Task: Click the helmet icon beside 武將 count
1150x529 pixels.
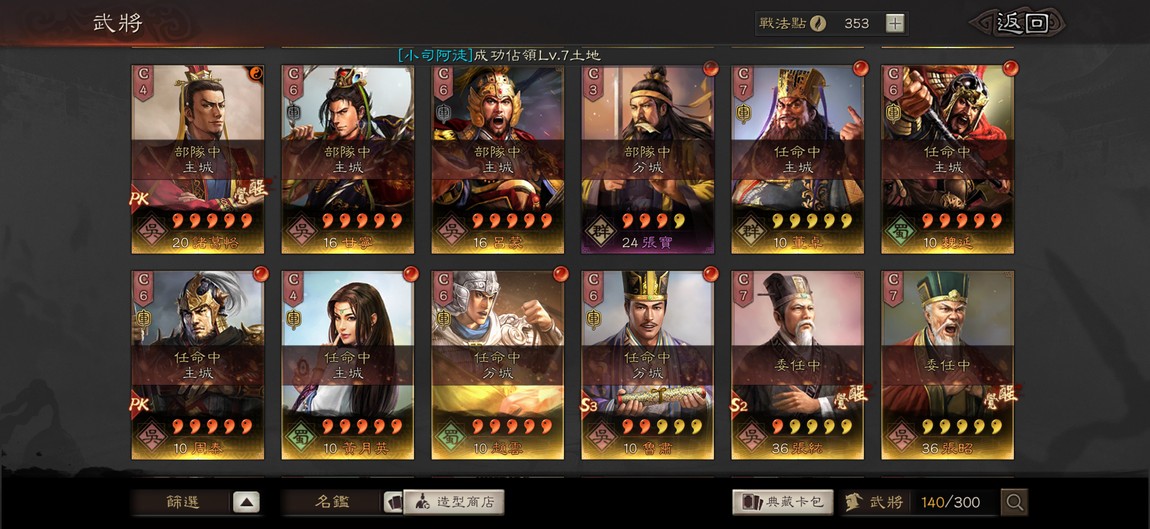Action: click(853, 503)
